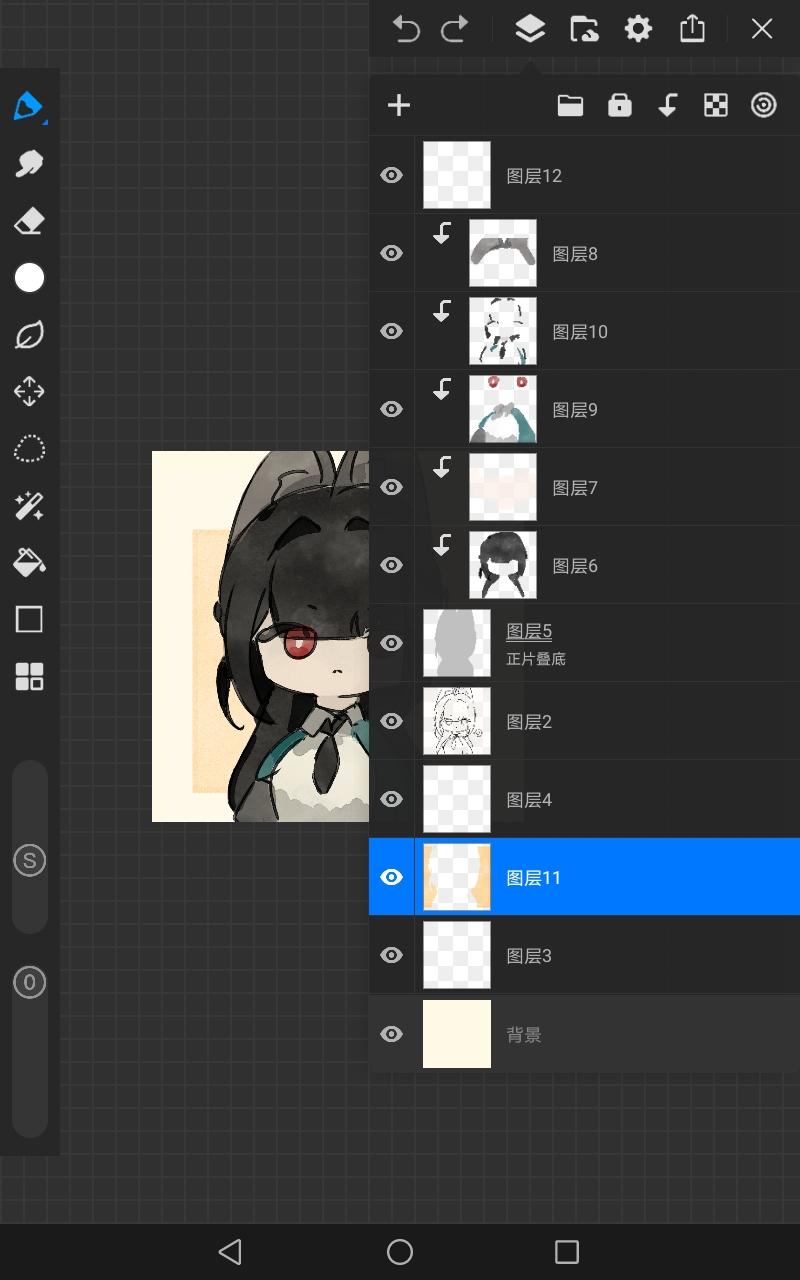Hide layer 图层12
This screenshot has width=800, height=1280.
(x=392, y=176)
